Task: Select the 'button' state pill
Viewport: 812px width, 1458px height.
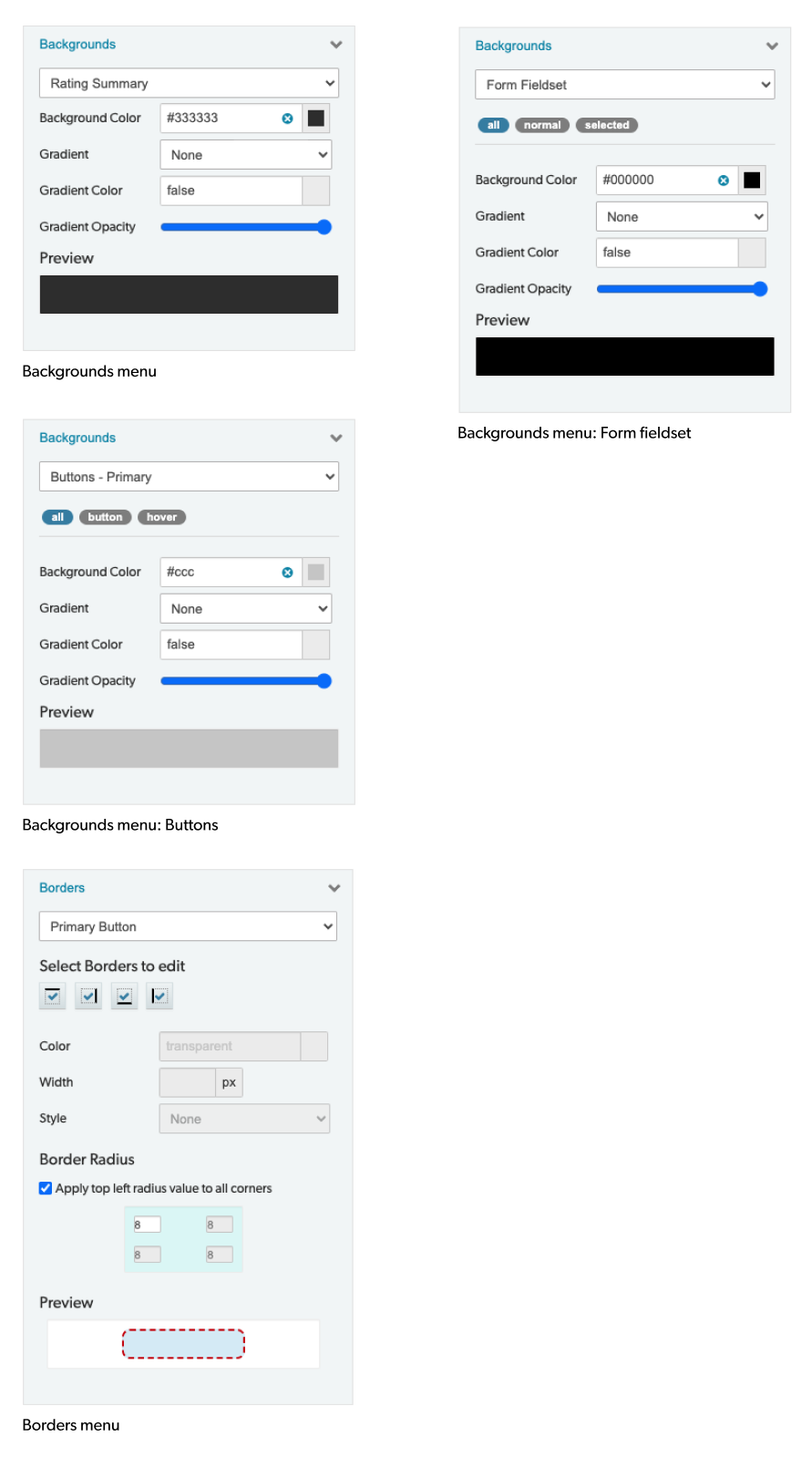Action: pyautogui.click(x=105, y=518)
